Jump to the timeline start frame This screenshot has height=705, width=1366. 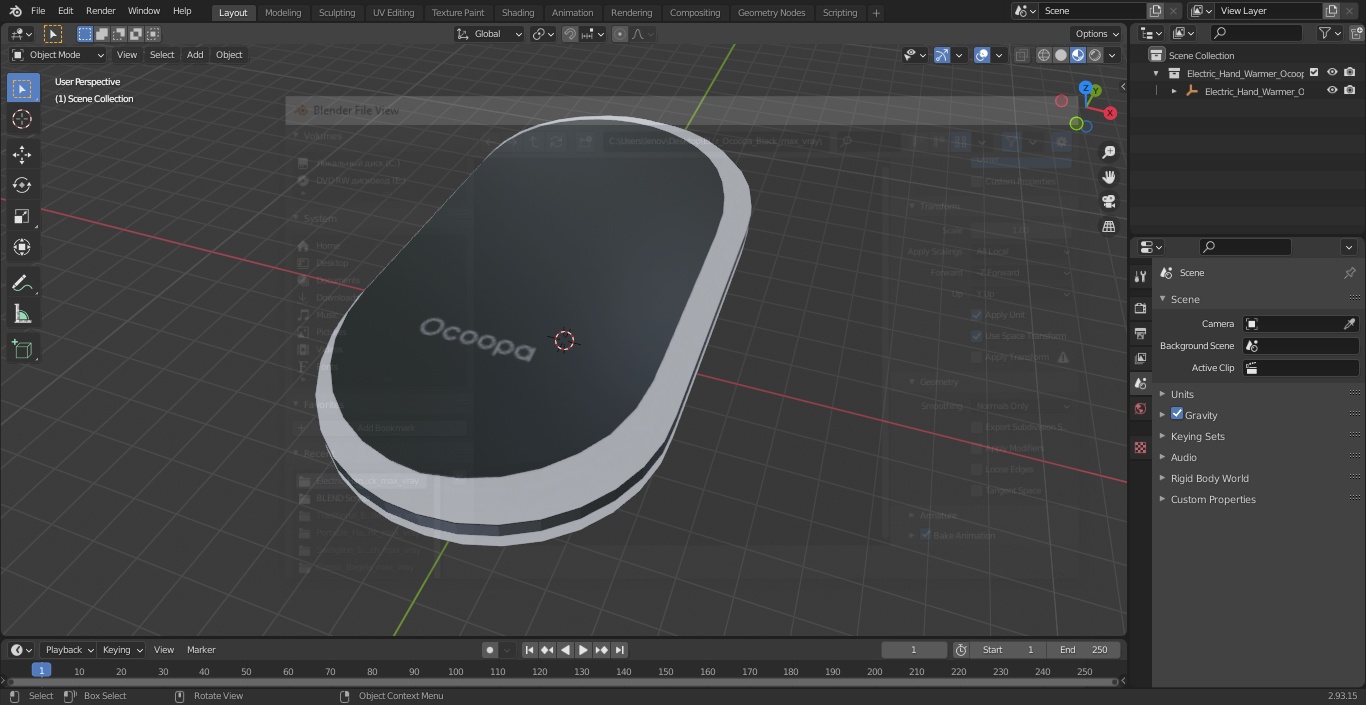click(530, 650)
